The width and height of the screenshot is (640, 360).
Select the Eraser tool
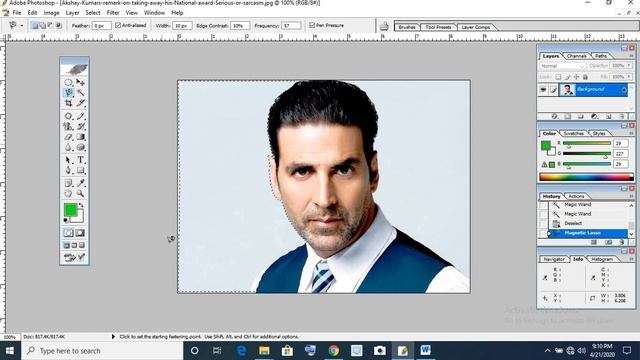(x=68, y=137)
